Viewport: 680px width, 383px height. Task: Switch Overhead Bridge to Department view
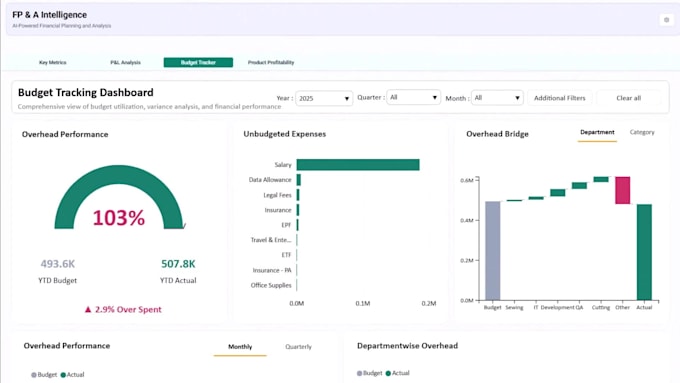click(x=597, y=132)
